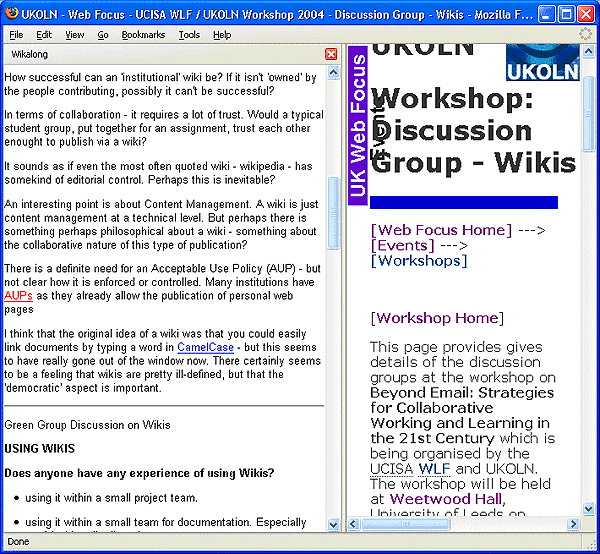Viewport: 600px width, 554px height.
Task: Open the Workshops breadcrumb link
Action: point(419,261)
